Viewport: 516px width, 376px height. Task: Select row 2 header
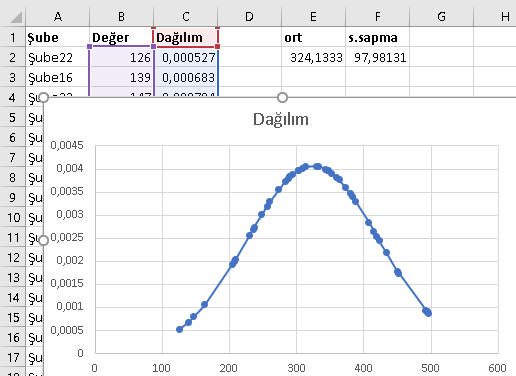point(13,57)
